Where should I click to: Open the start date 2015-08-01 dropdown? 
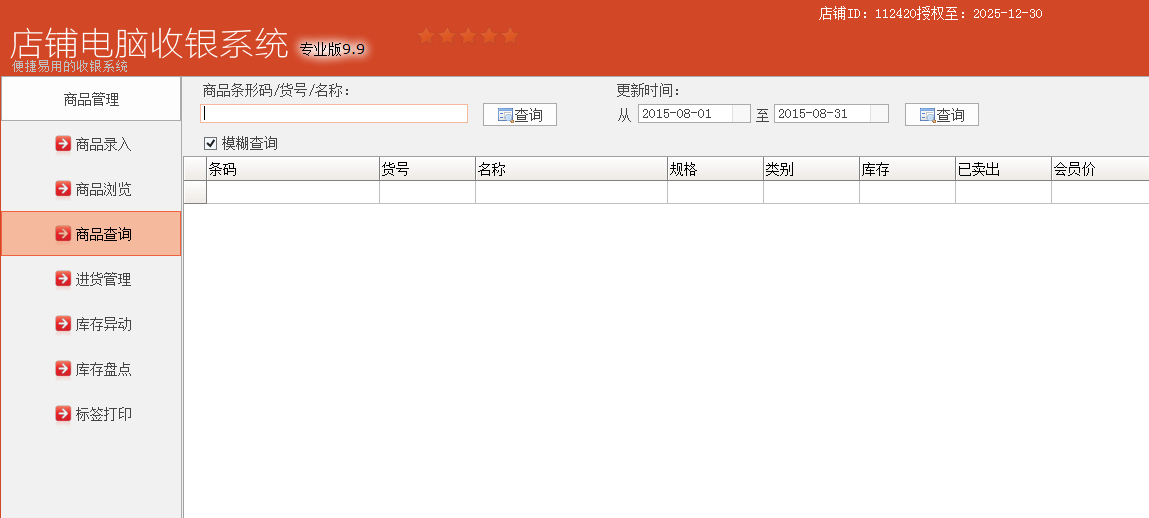[741, 114]
